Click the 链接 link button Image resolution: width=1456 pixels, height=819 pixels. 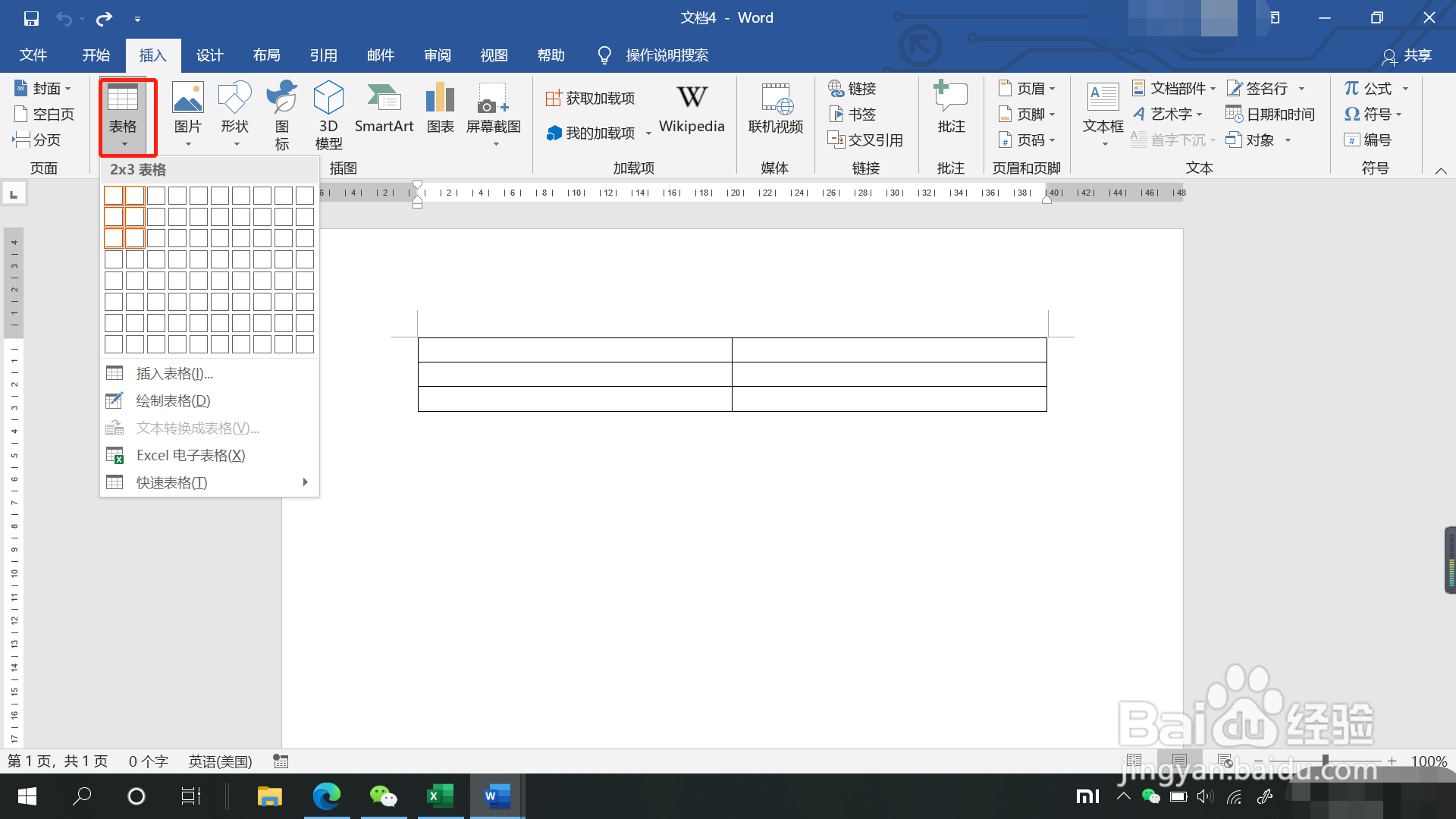point(852,89)
